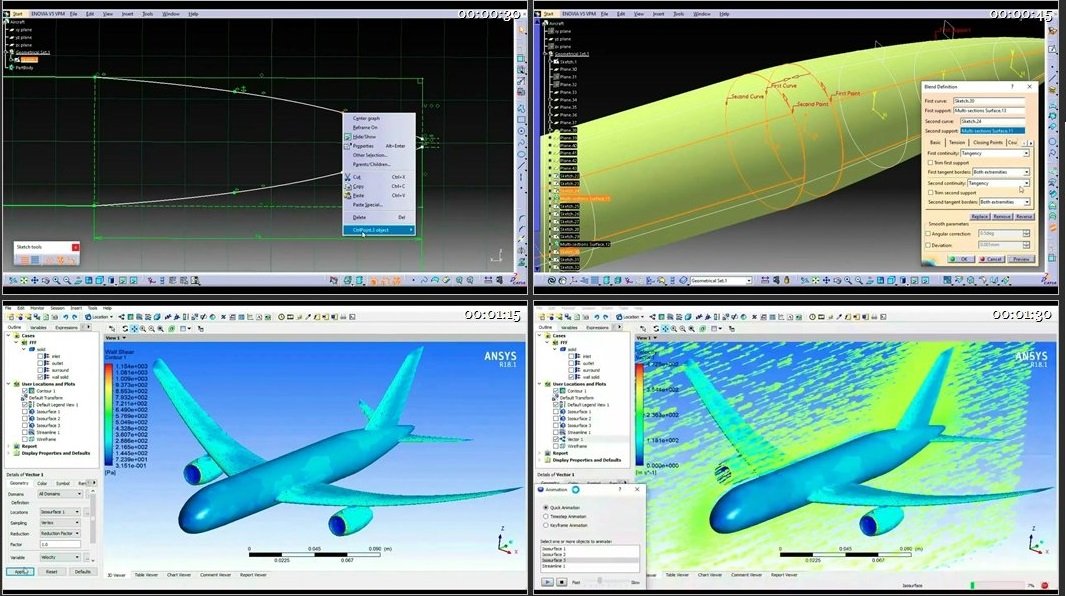Screen dimensions: 1066x596
Task: Click Apply in the vector details panel
Action: (x=20, y=572)
